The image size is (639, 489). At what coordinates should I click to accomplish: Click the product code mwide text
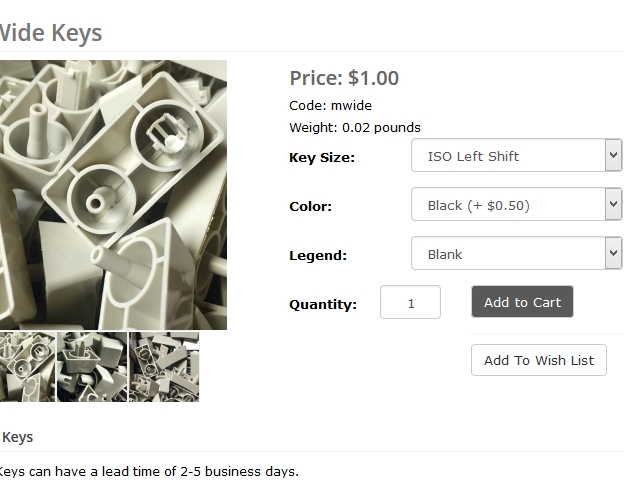pyautogui.click(x=330, y=105)
